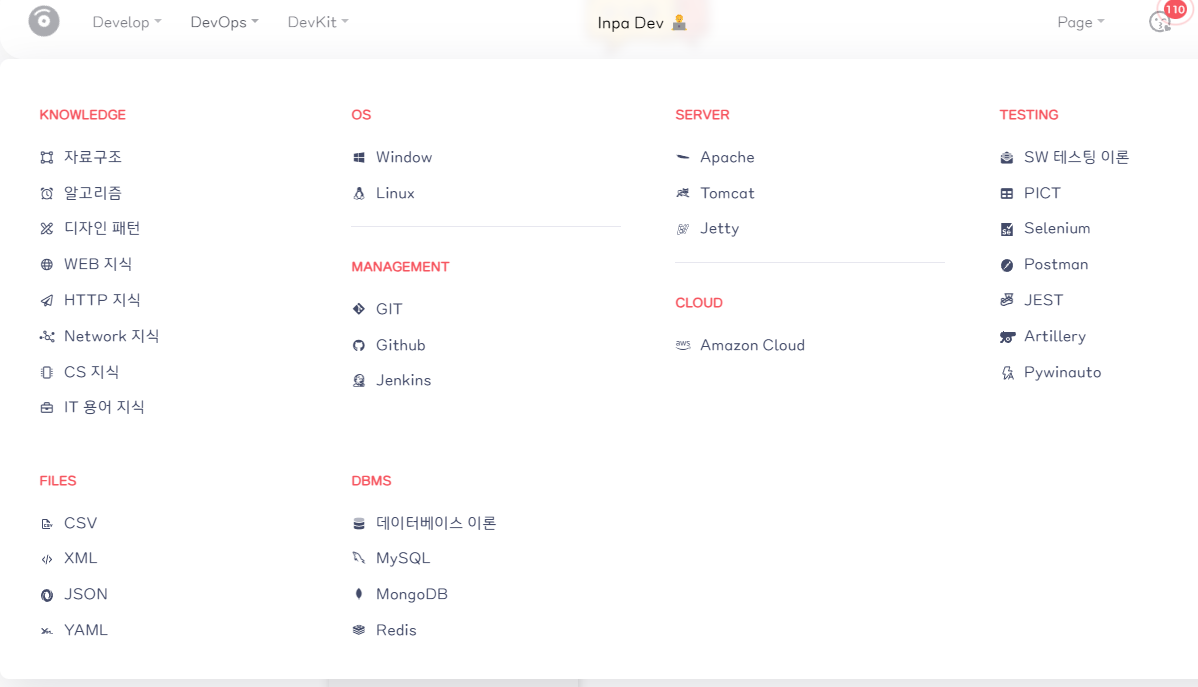Click the site logo icon in navbar
This screenshot has width=1198, height=687.
(44, 21)
